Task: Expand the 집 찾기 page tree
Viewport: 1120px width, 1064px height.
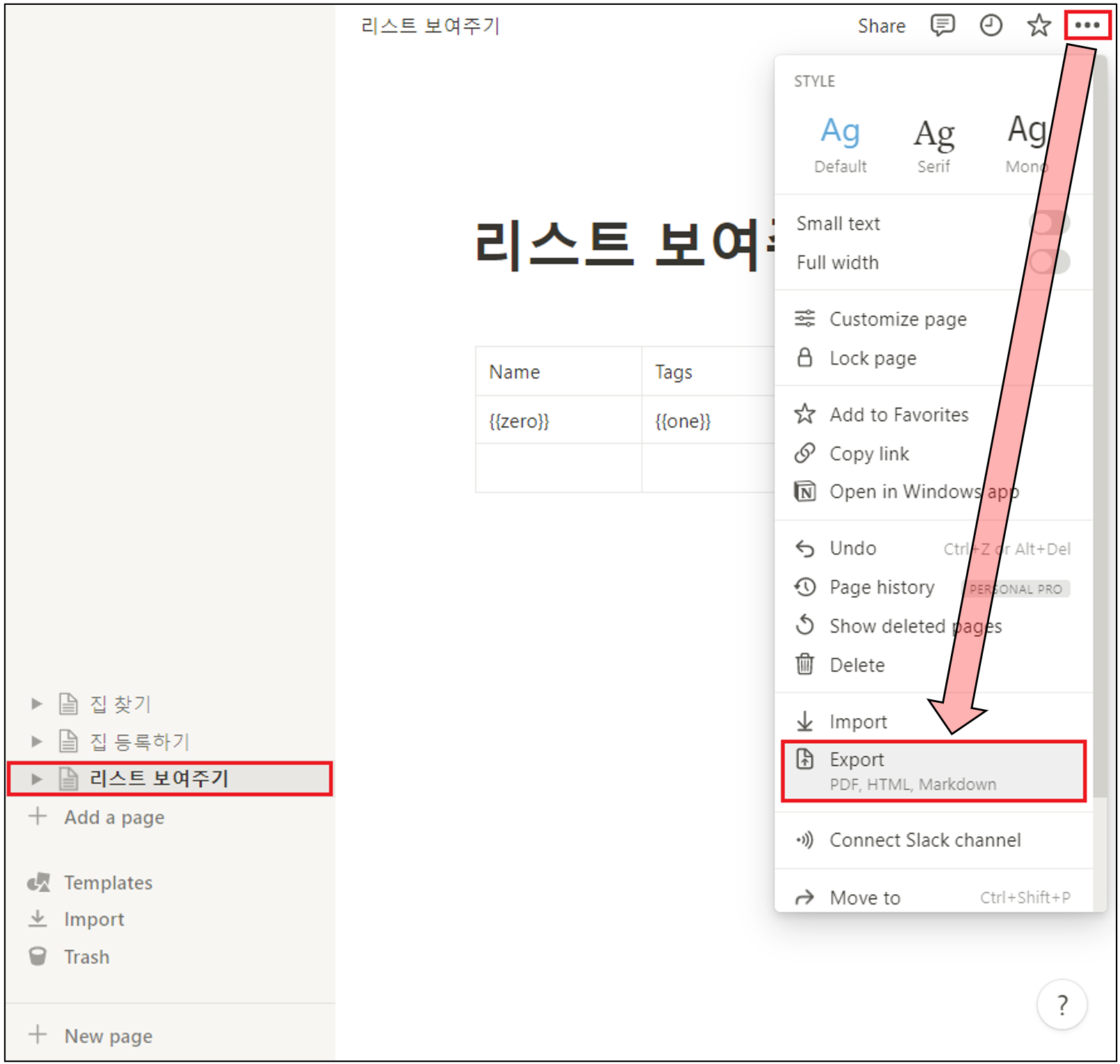Action: point(37,704)
